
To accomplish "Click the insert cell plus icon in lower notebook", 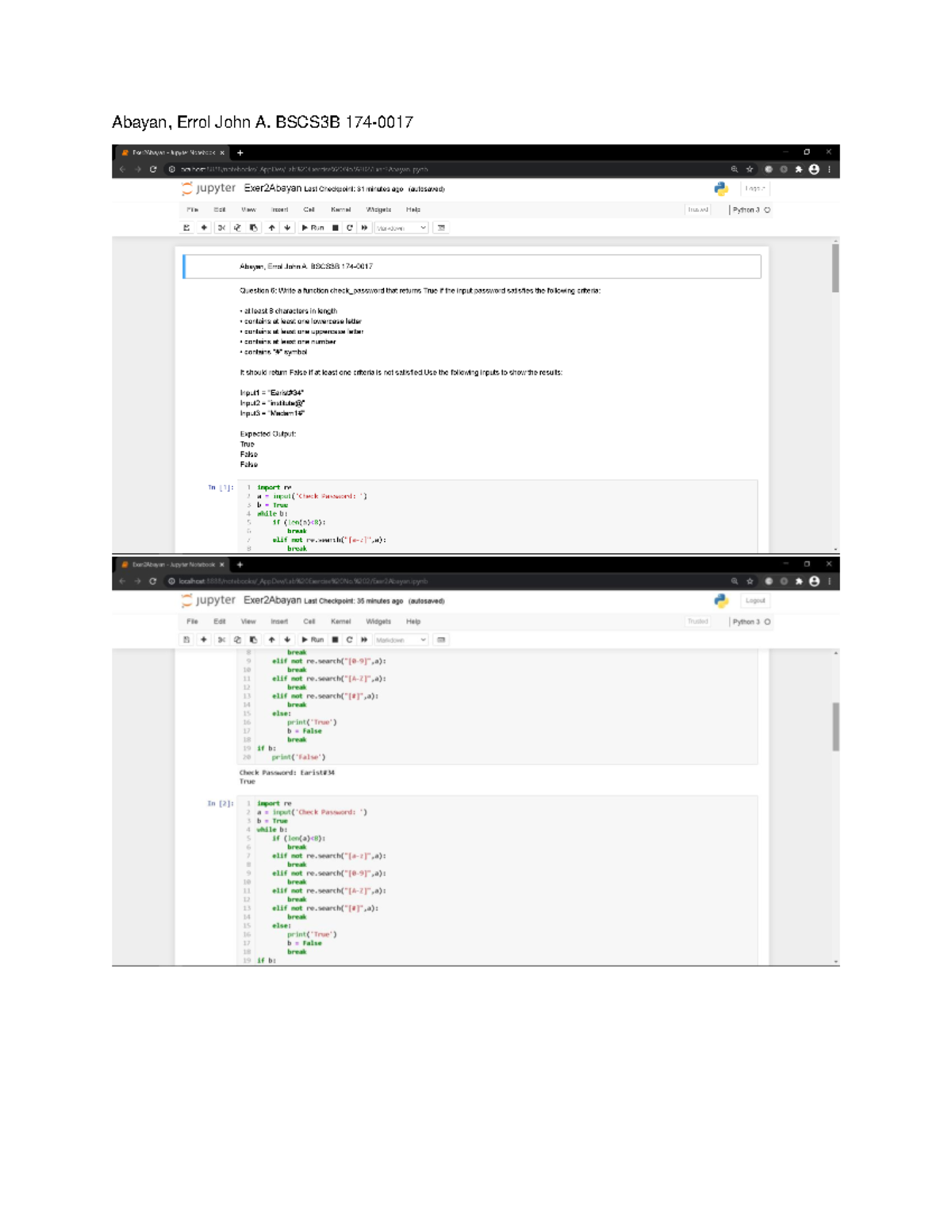I will click(x=204, y=639).
